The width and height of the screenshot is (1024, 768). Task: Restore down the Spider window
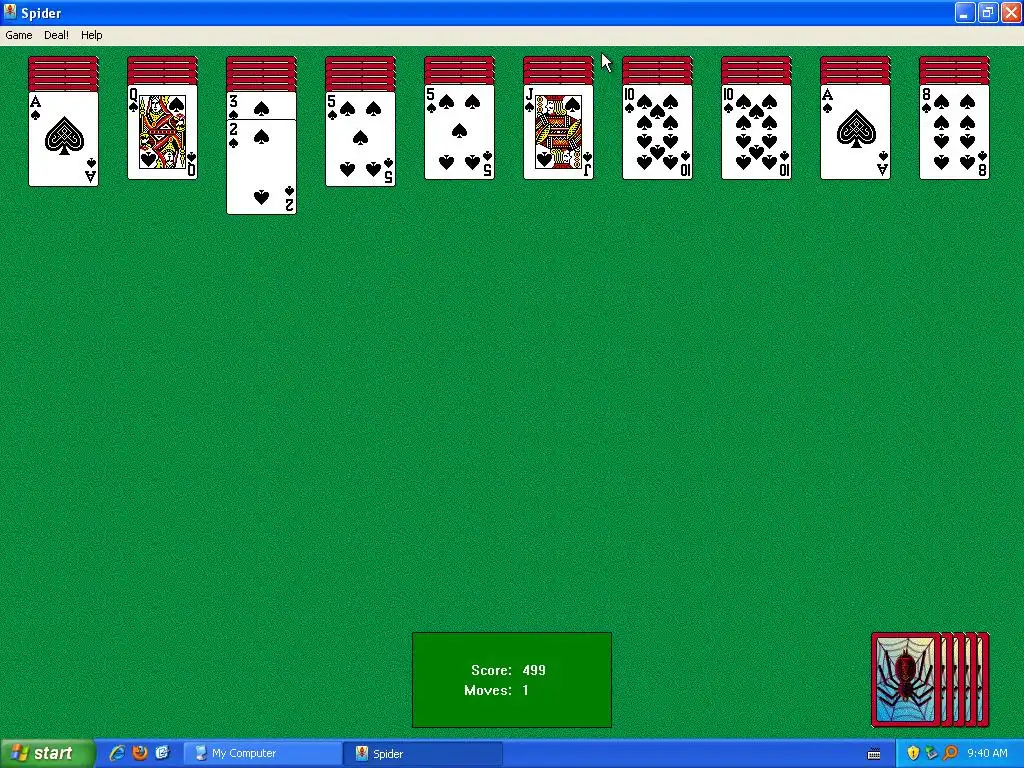point(987,12)
